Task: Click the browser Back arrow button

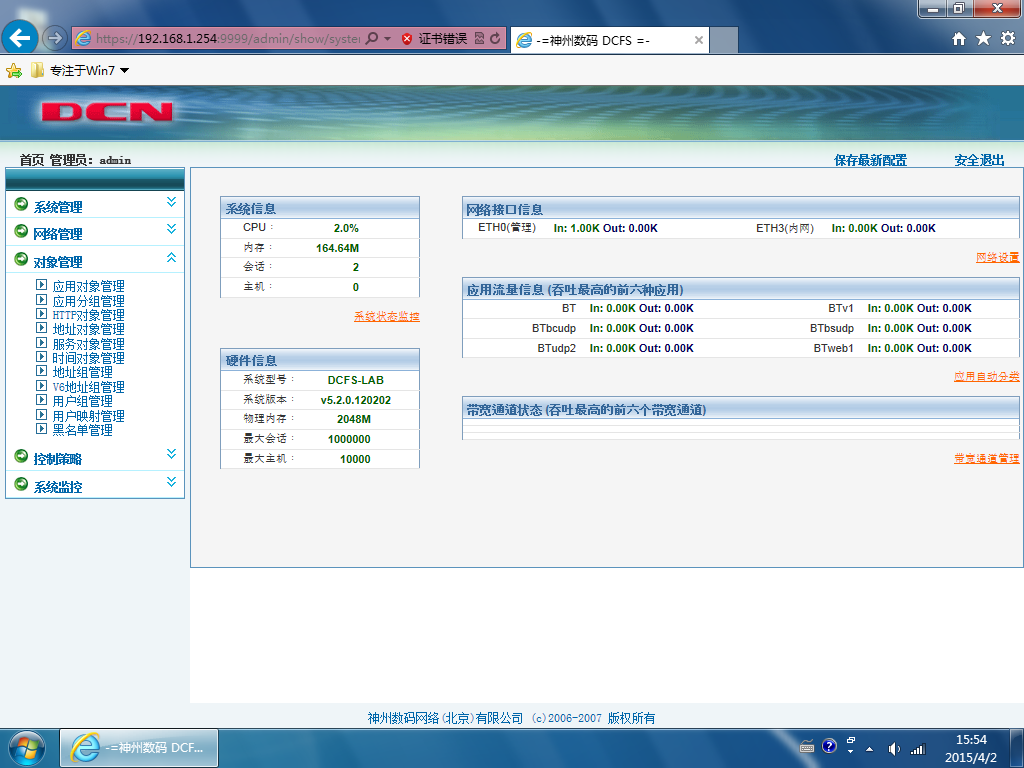Action: [x=20, y=38]
